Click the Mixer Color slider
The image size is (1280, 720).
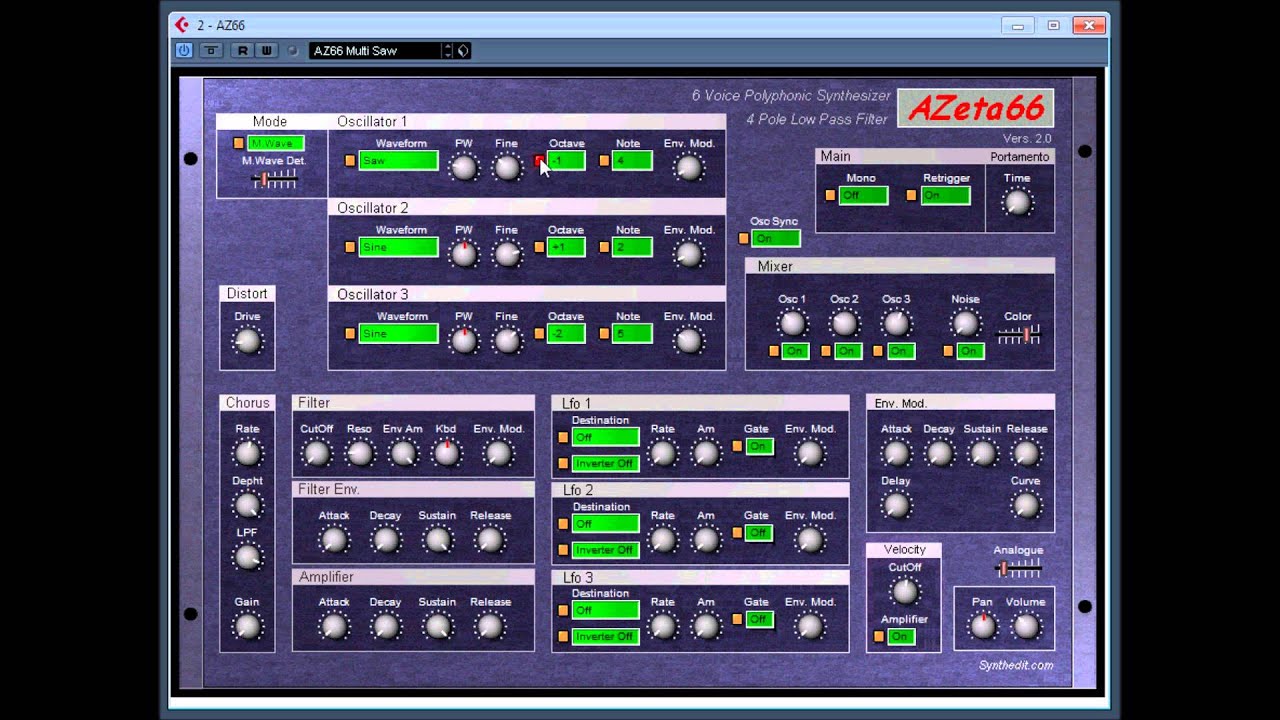coord(1018,335)
